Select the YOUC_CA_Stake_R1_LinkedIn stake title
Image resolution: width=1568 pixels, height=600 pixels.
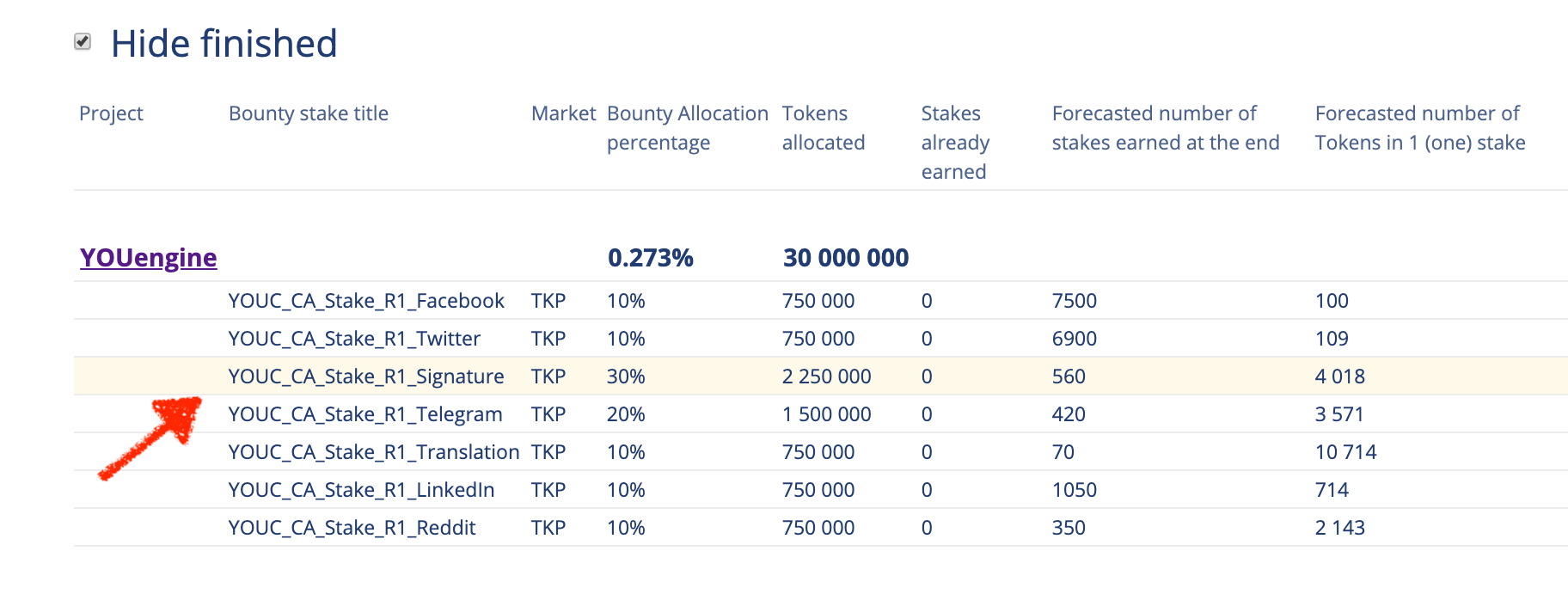[x=361, y=490]
